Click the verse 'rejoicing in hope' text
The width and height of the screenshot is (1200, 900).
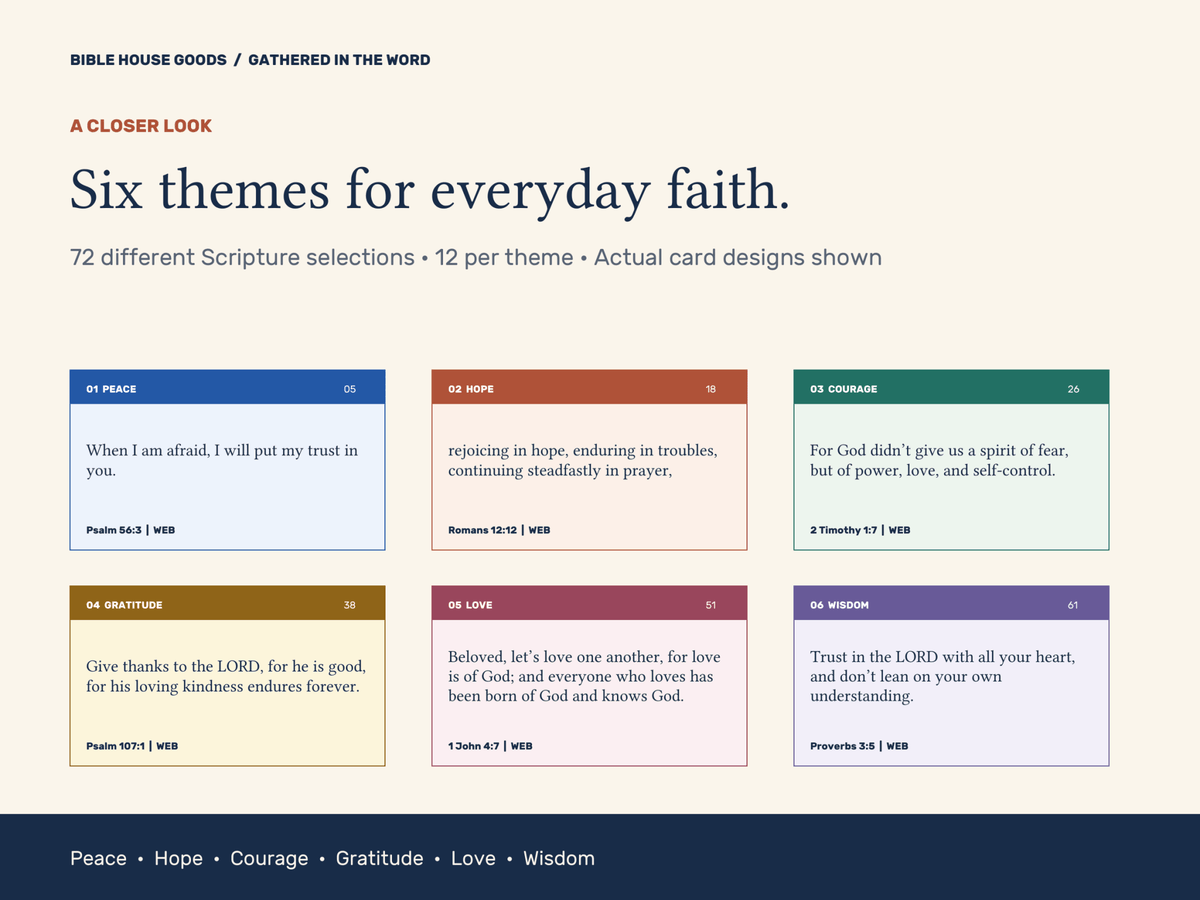pos(583,460)
